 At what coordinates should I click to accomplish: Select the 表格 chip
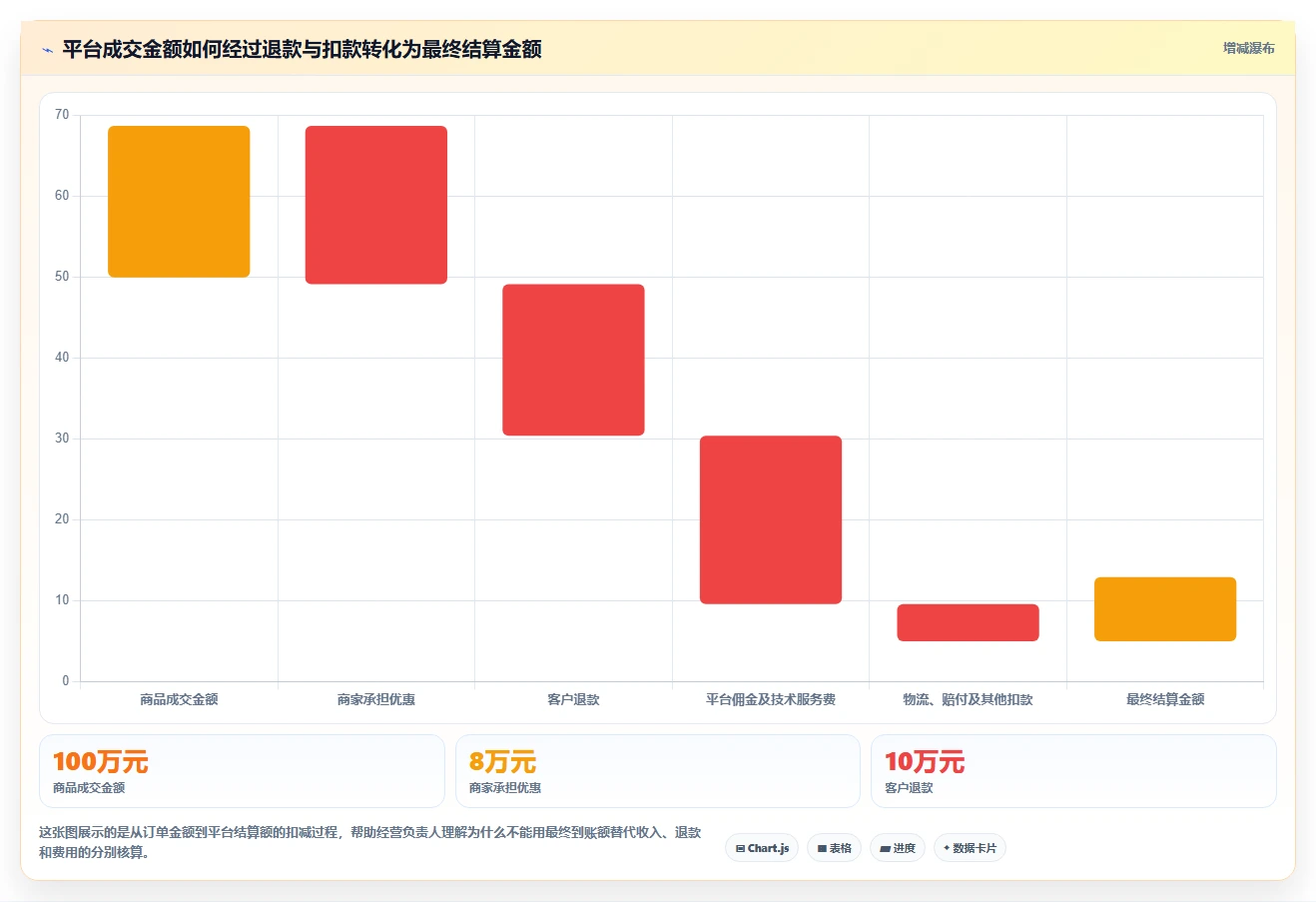tap(834, 848)
